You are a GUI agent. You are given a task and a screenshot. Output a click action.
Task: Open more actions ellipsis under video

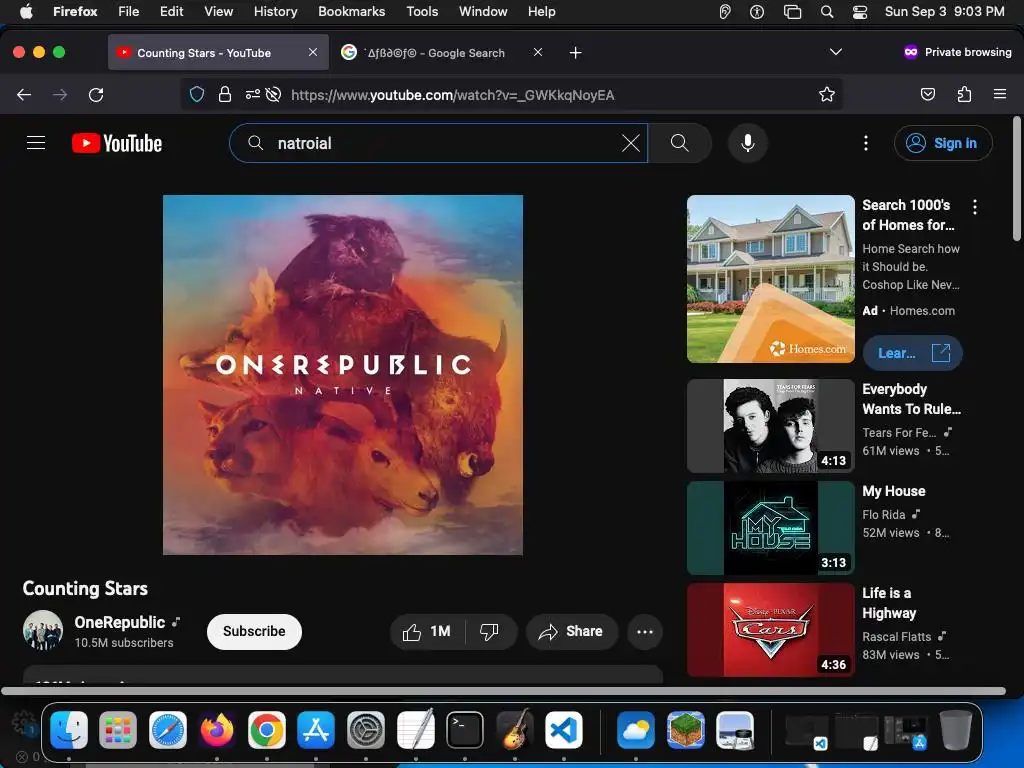tap(645, 632)
